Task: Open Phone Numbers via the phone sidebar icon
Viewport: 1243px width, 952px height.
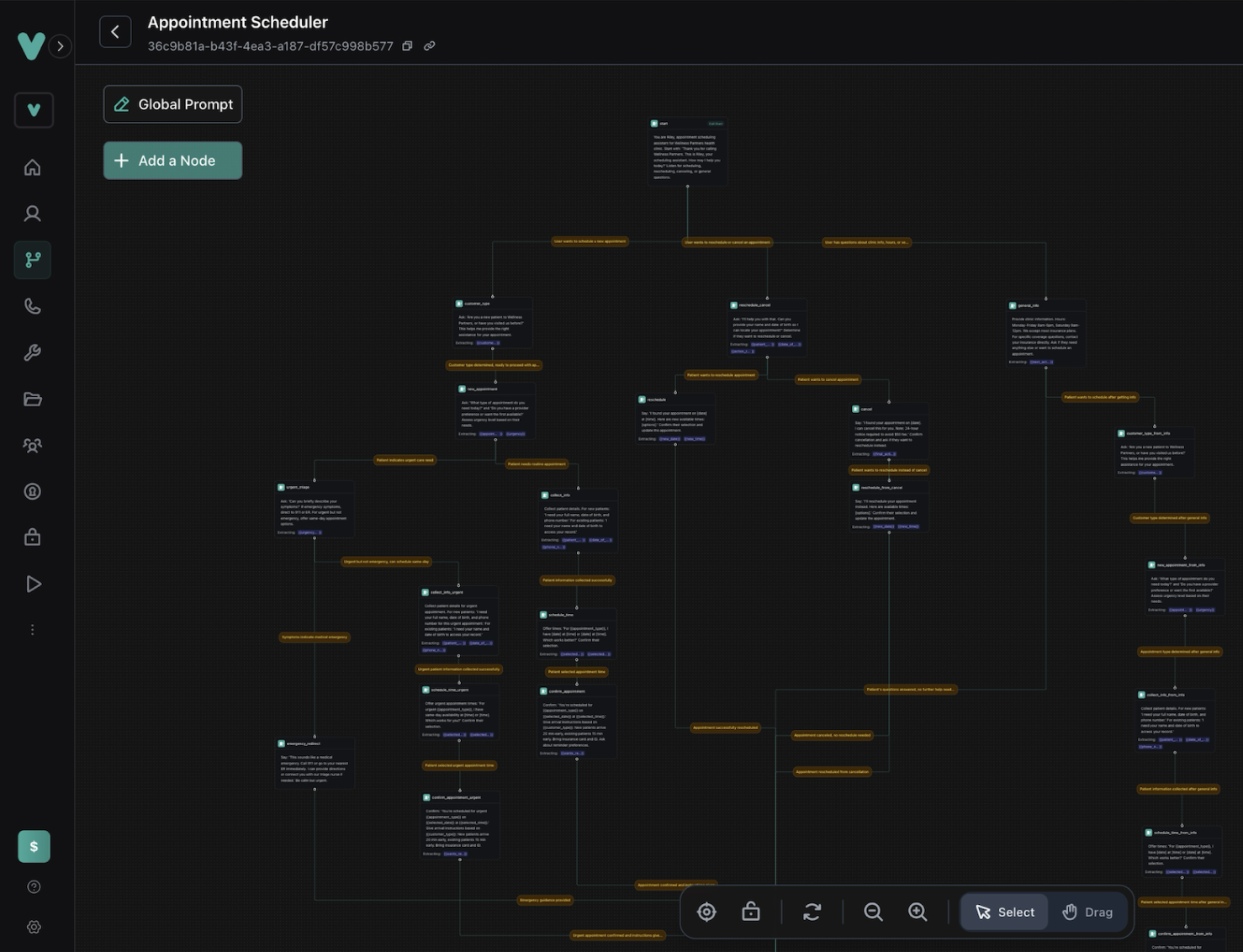Action: (x=33, y=306)
